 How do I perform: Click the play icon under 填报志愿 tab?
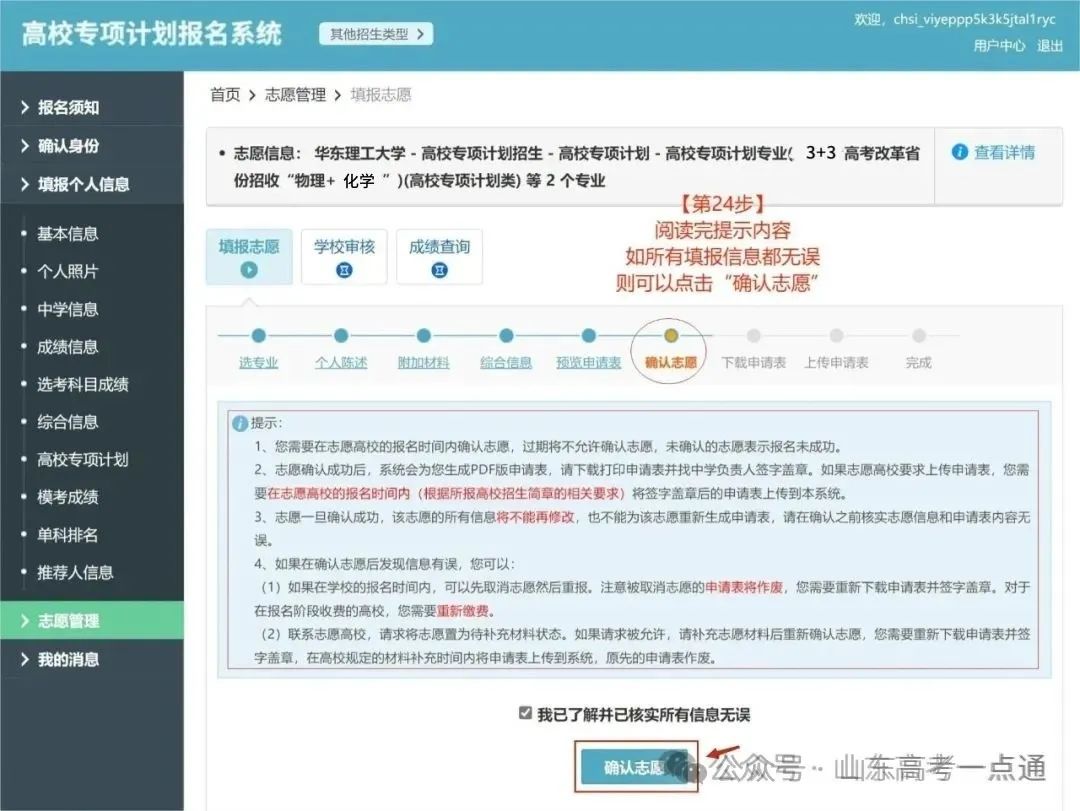click(x=249, y=270)
